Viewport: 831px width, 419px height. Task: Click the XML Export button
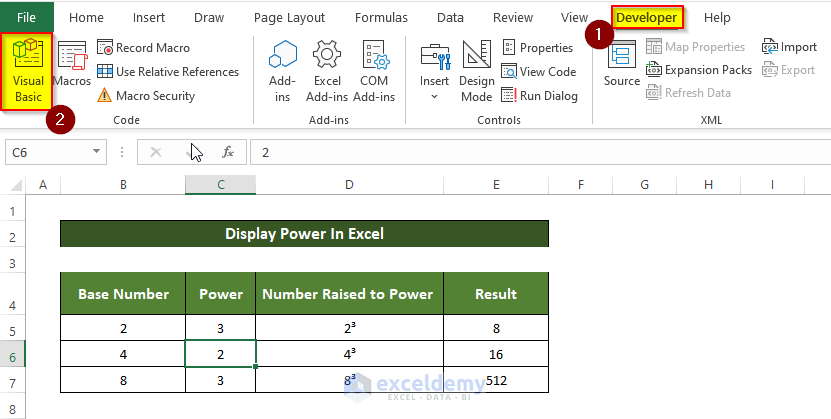(x=789, y=70)
